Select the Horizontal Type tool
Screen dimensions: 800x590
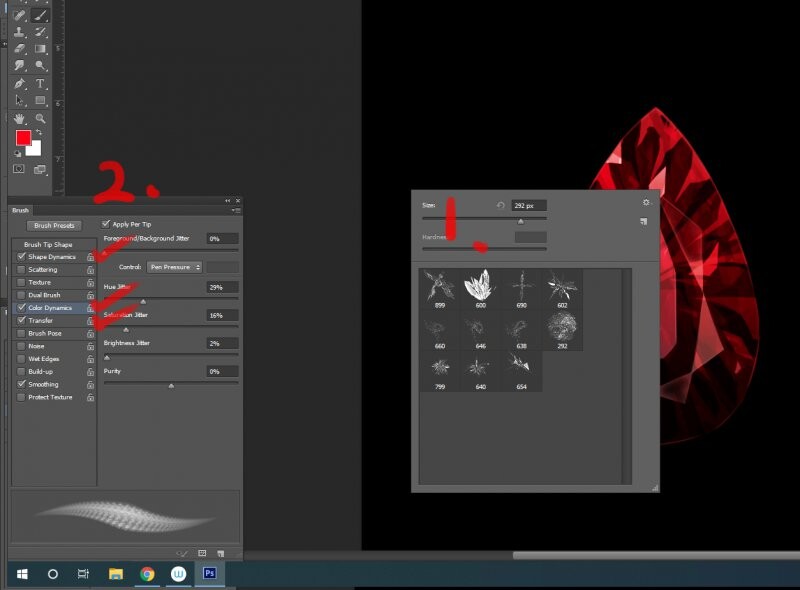coord(41,84)
